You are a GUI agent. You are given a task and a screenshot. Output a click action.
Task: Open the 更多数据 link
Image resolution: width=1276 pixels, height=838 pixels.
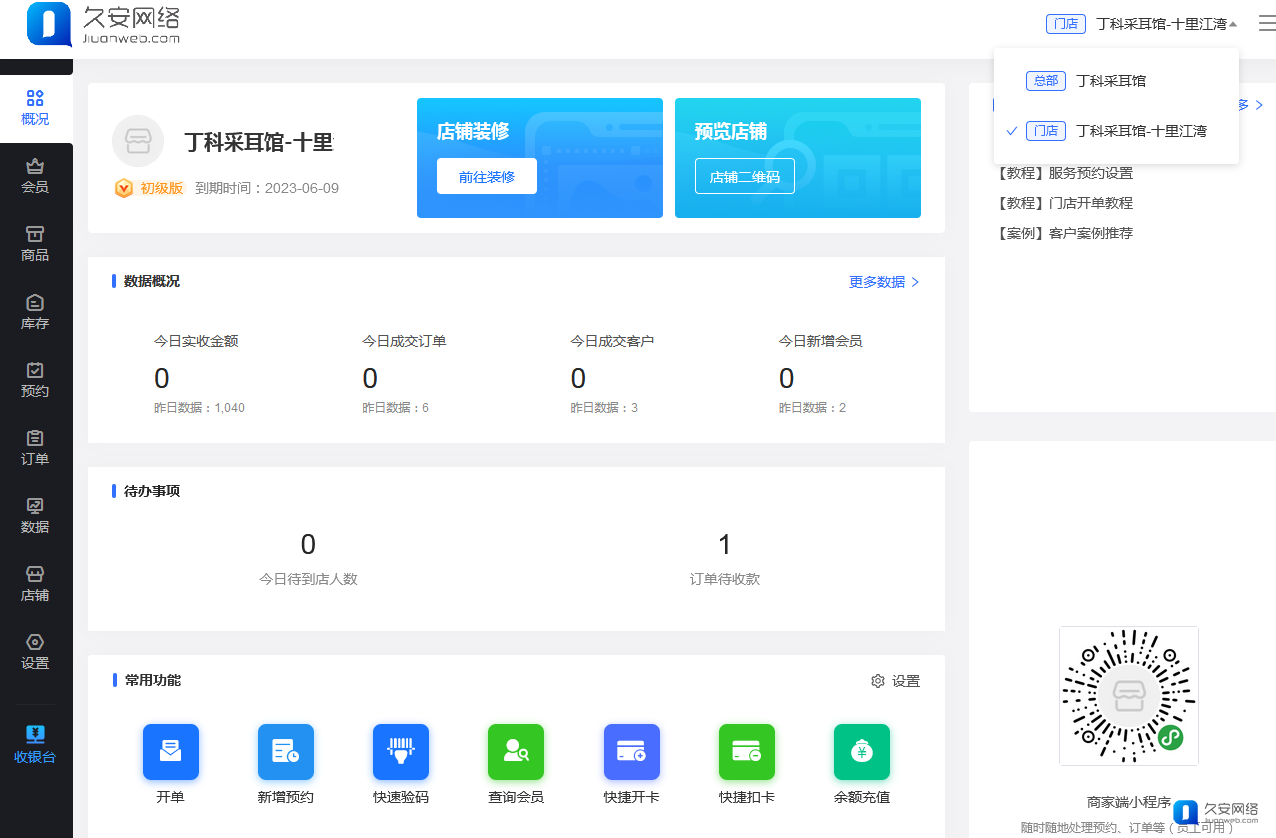(x=884, y=282)
